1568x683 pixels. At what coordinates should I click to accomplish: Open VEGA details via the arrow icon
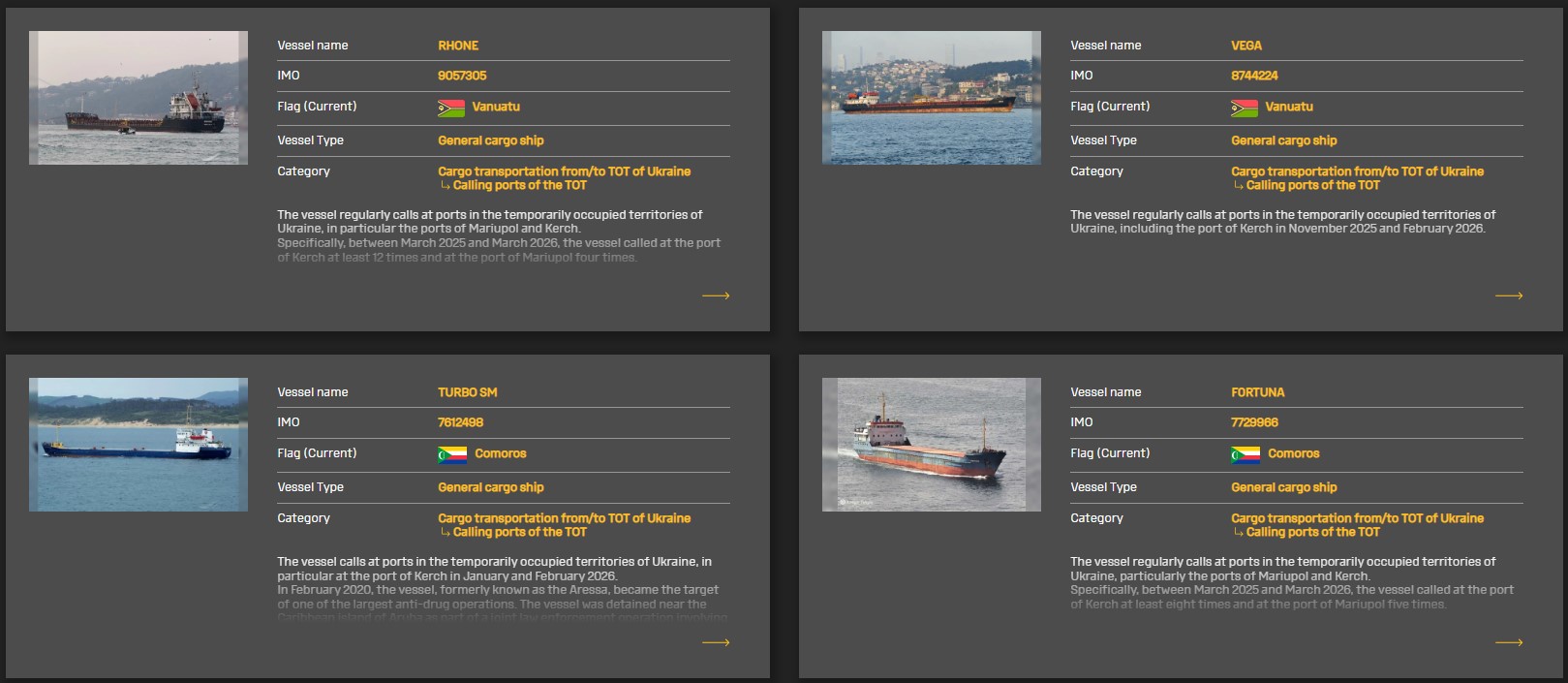coord(1509,295)
